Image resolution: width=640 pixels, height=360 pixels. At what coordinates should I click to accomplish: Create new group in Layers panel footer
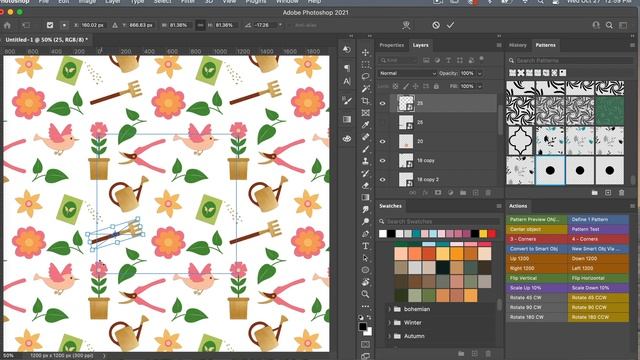[463, 193]
